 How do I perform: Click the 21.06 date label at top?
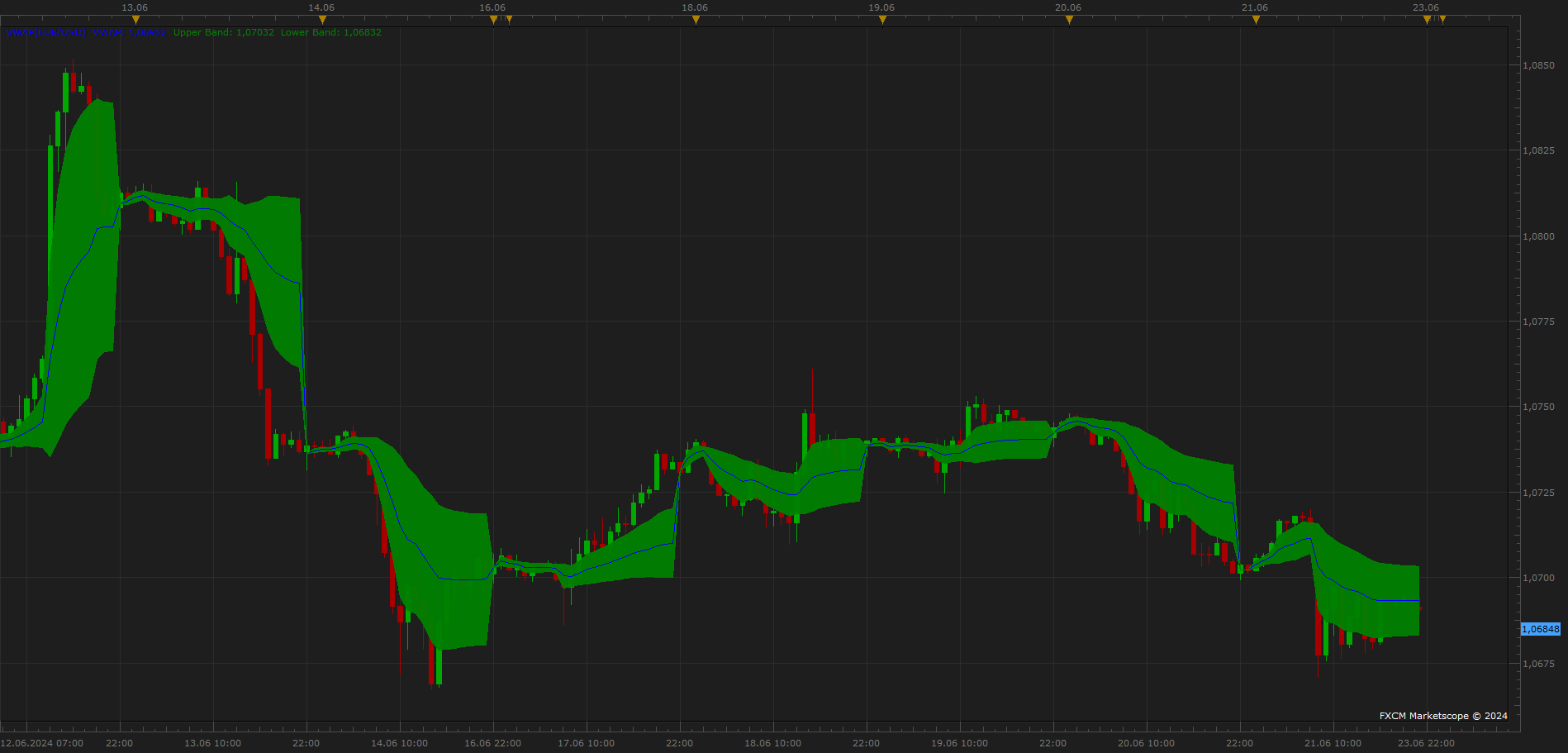click(1255, 7)
